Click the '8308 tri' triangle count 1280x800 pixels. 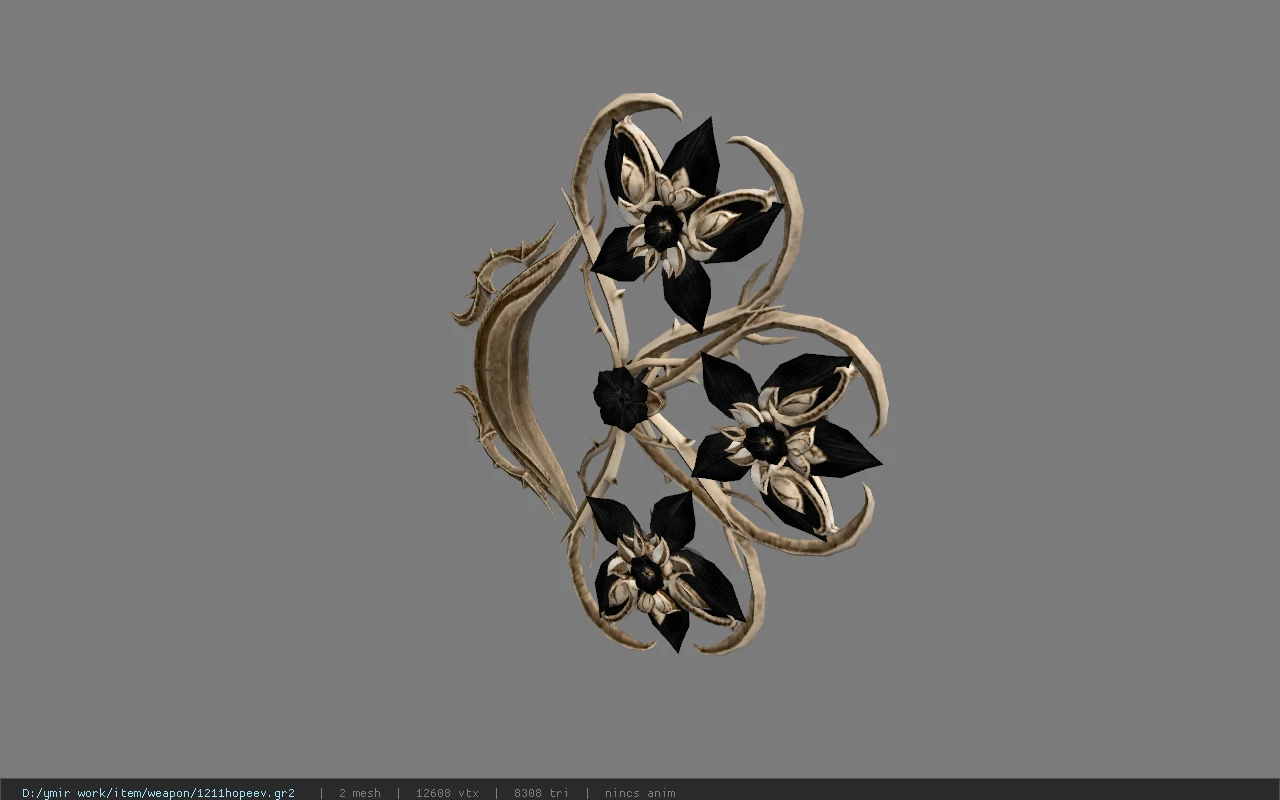(541, 793)
